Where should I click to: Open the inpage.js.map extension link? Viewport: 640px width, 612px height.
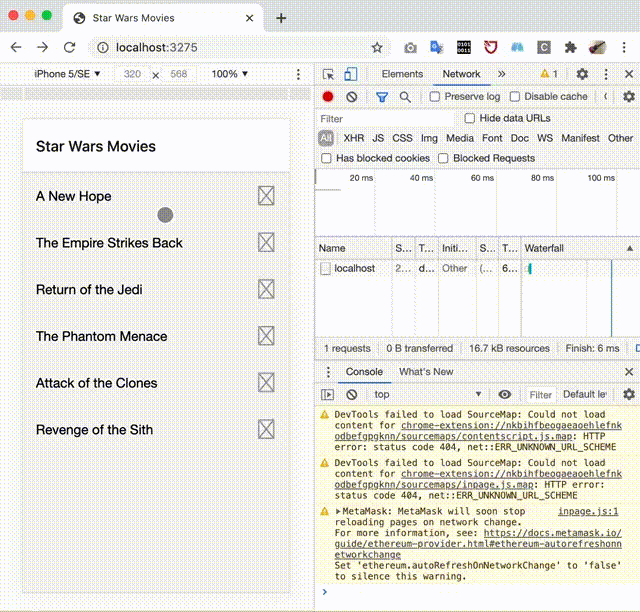[x=478, y=479]
